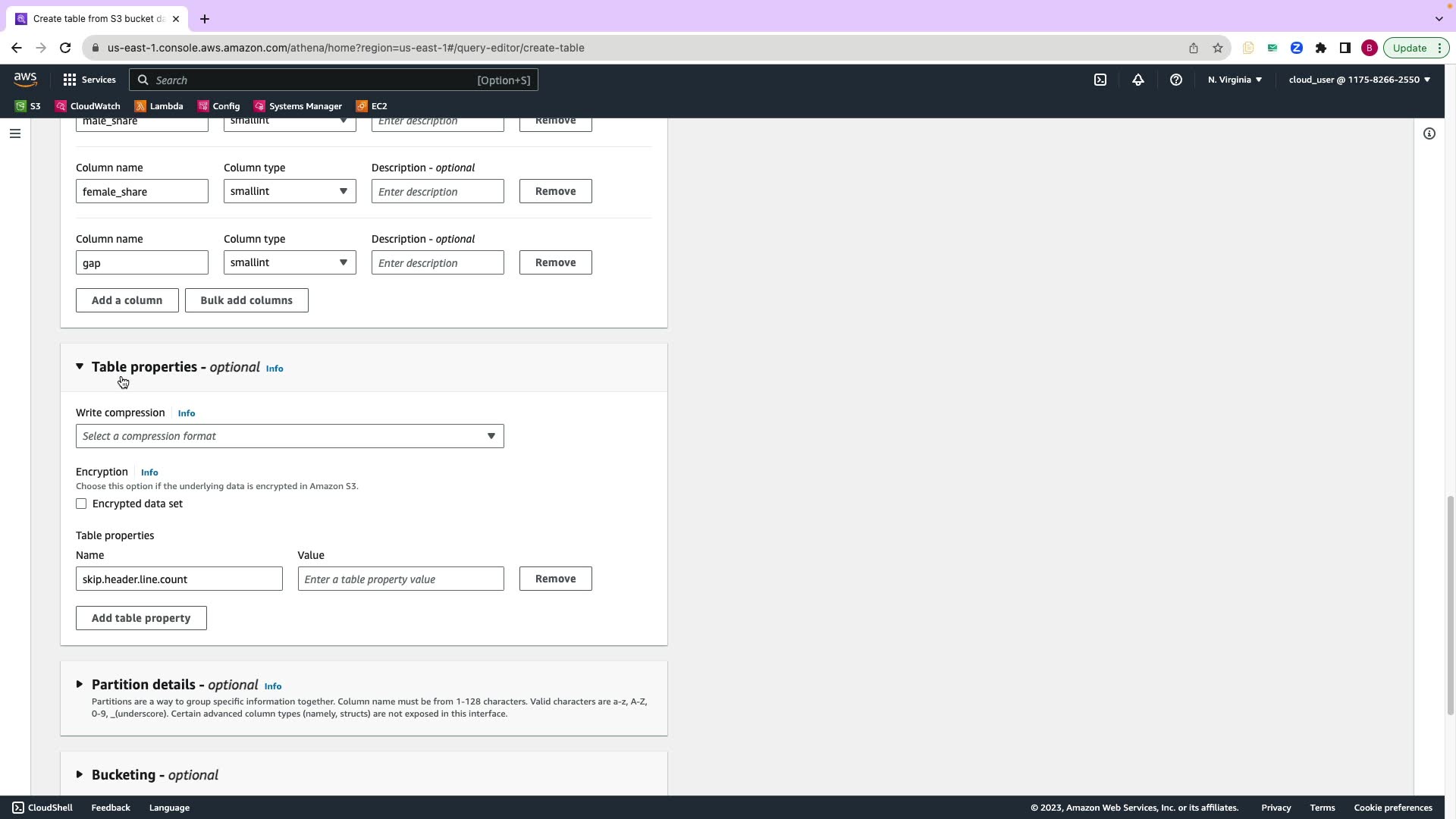Enable the Encrypted data set checkbox
Screen dimensions: 1456x819
81,504
